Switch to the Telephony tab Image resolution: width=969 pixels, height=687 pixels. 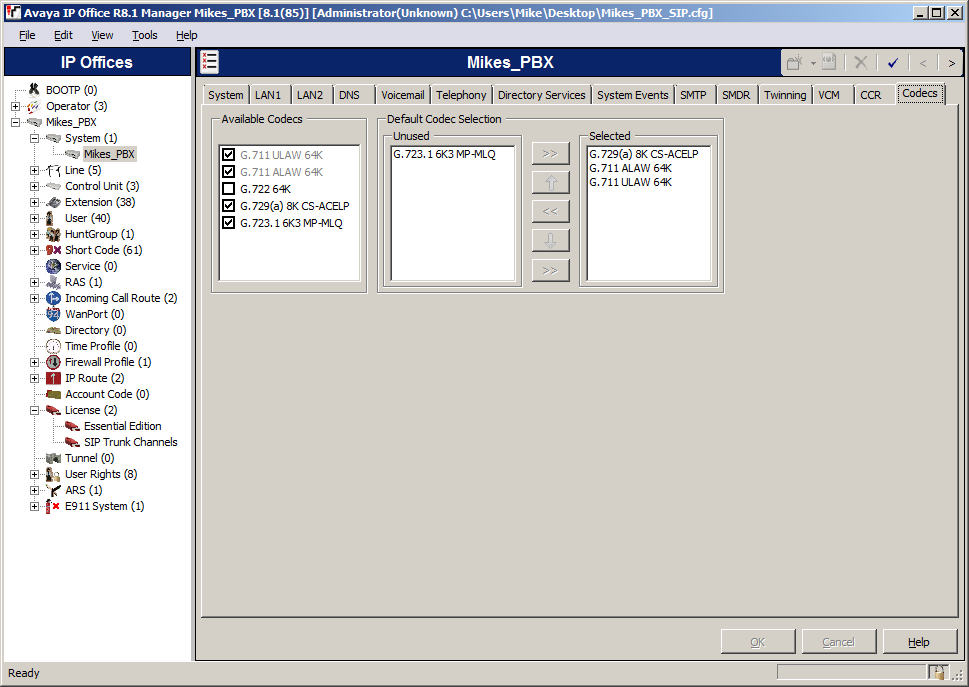tap(461, 95)
